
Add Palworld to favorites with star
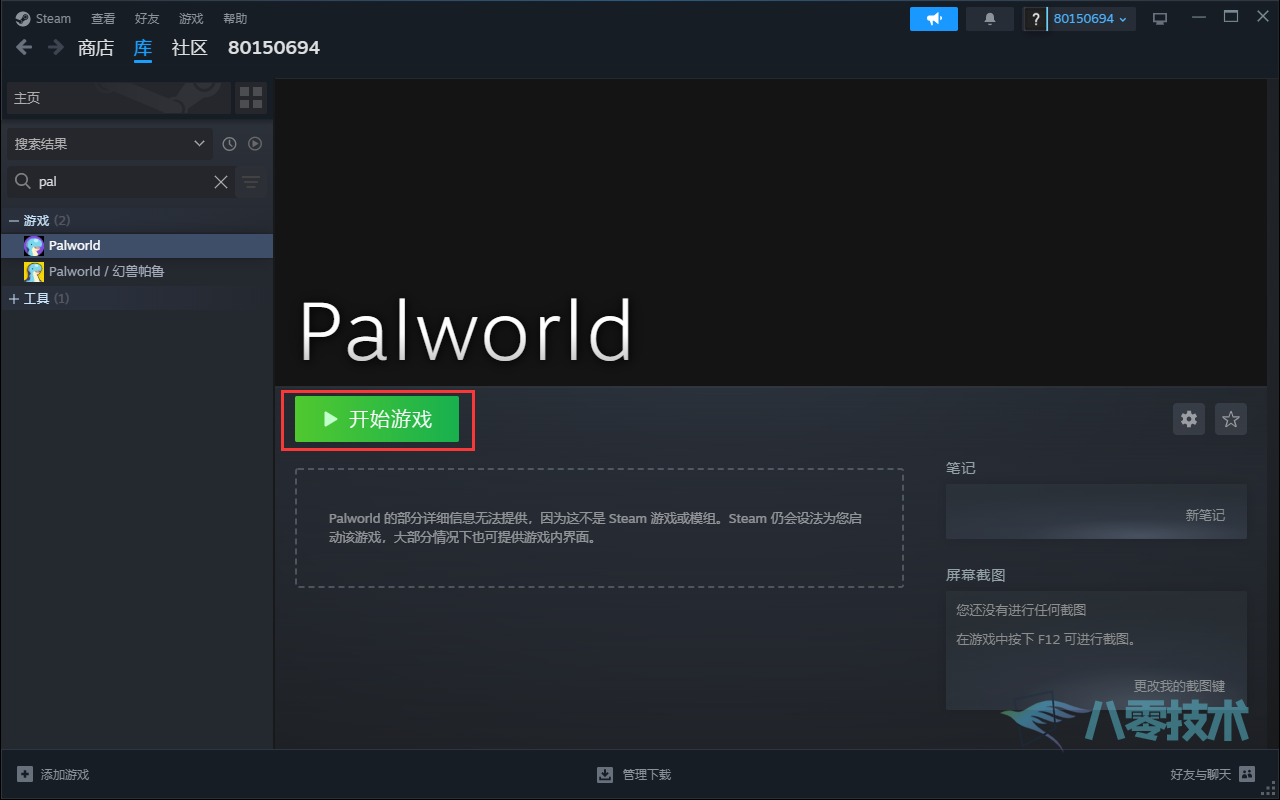pyautogui.click(x=1231, y=419)
